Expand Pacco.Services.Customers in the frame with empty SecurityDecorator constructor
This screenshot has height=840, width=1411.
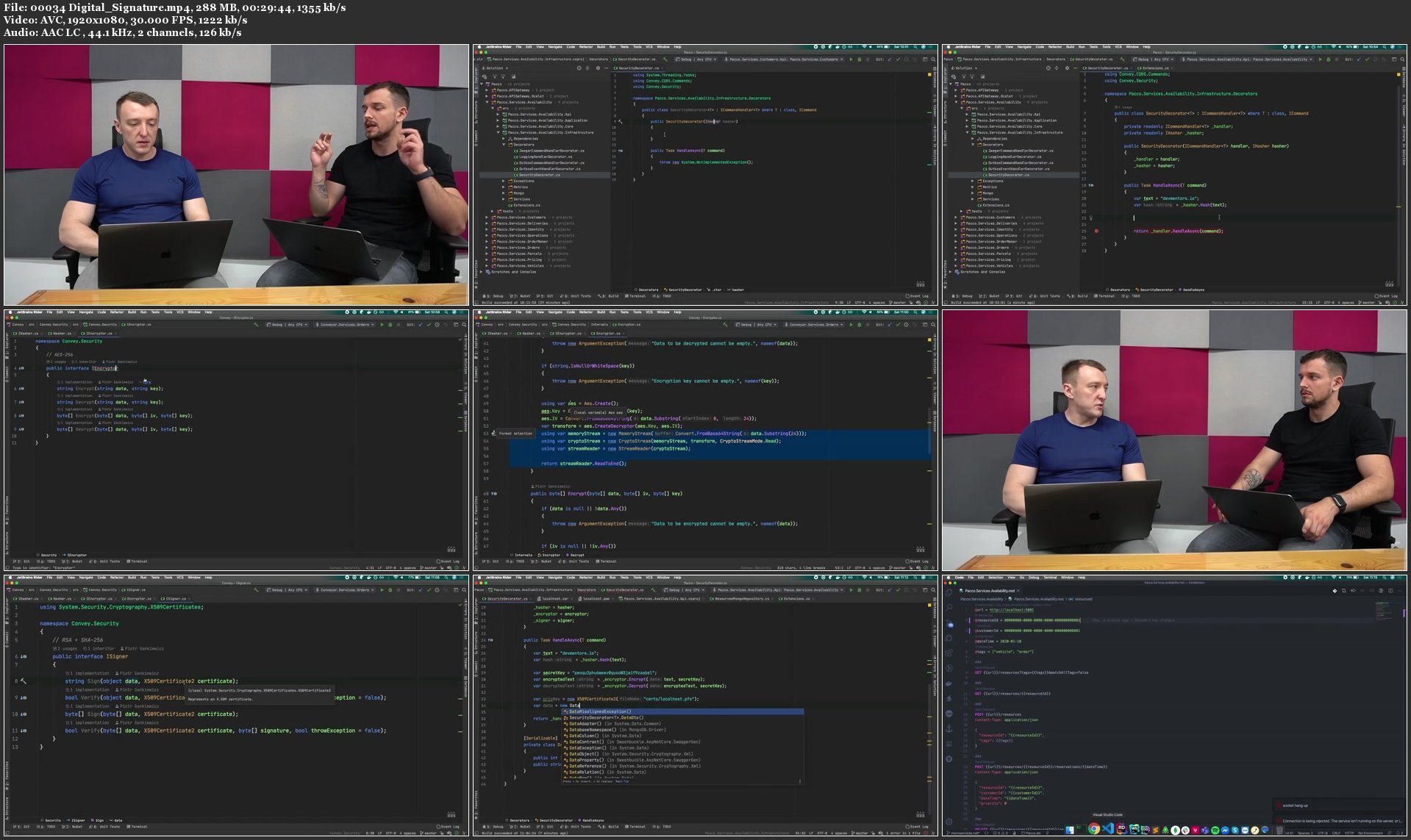coord(486,218)
